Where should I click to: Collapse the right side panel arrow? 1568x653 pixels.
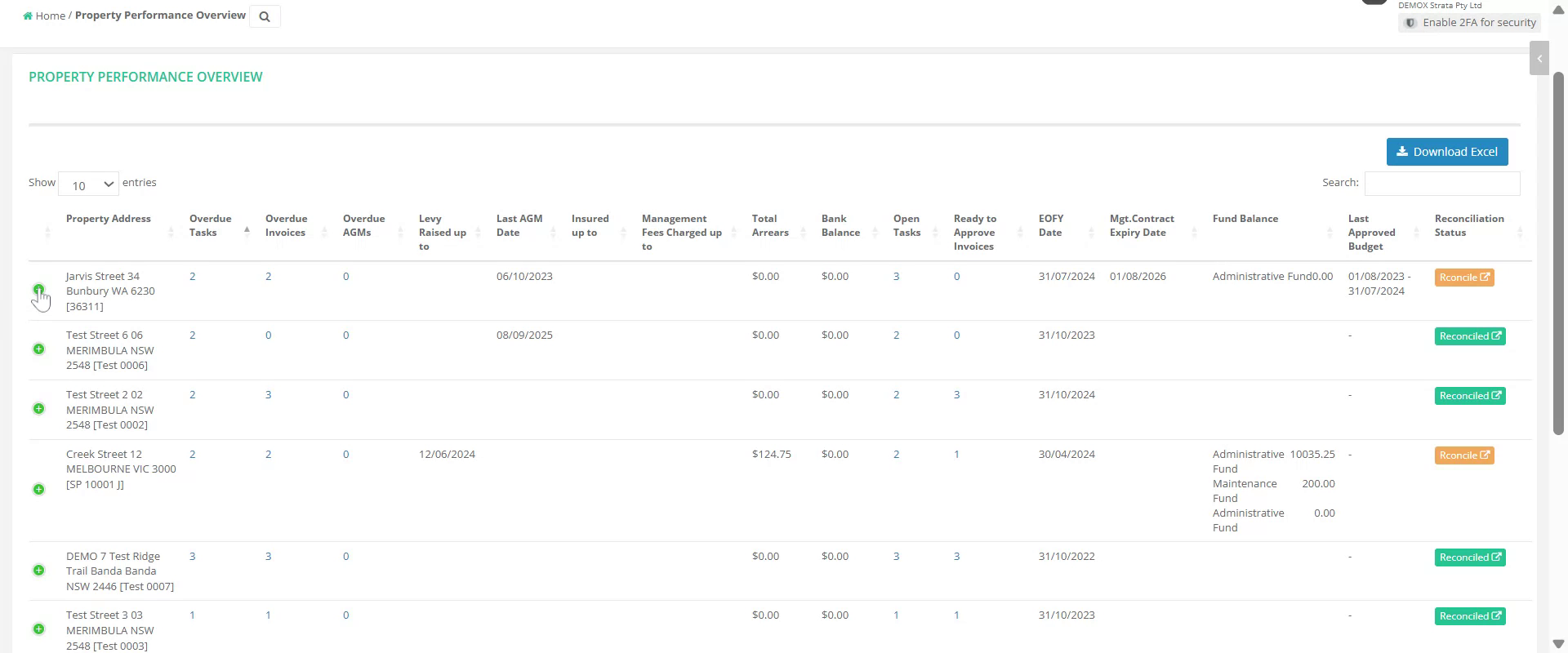tap(1539, 59)
